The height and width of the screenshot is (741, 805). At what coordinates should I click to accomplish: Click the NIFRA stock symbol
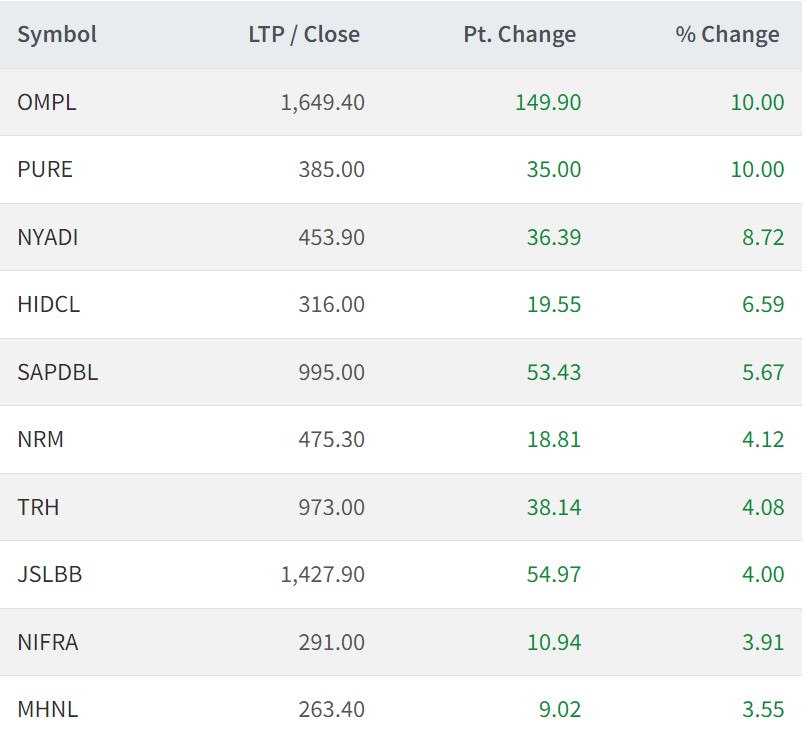click(48, 642)
